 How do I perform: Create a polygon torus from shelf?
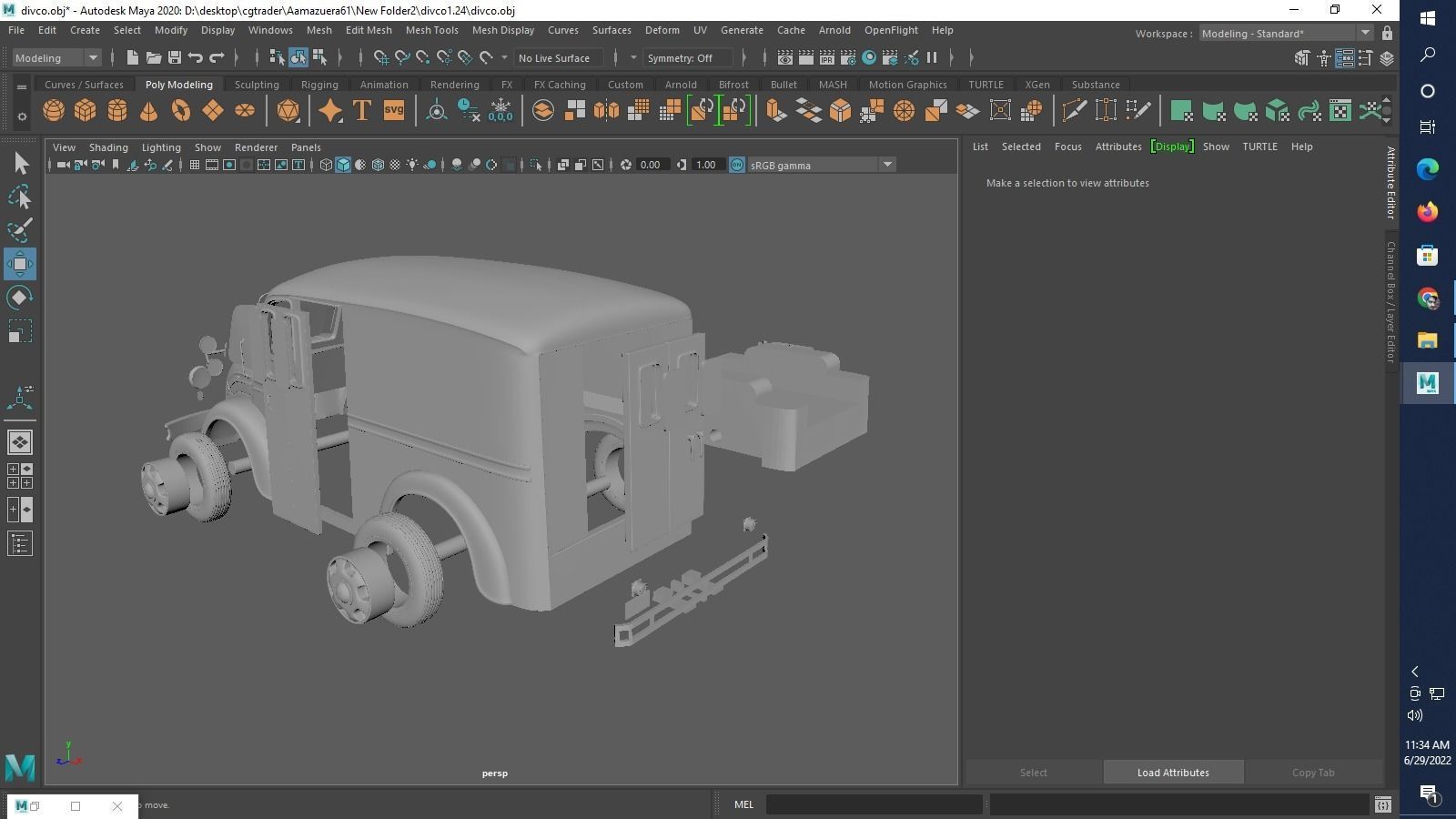[181, 111]
